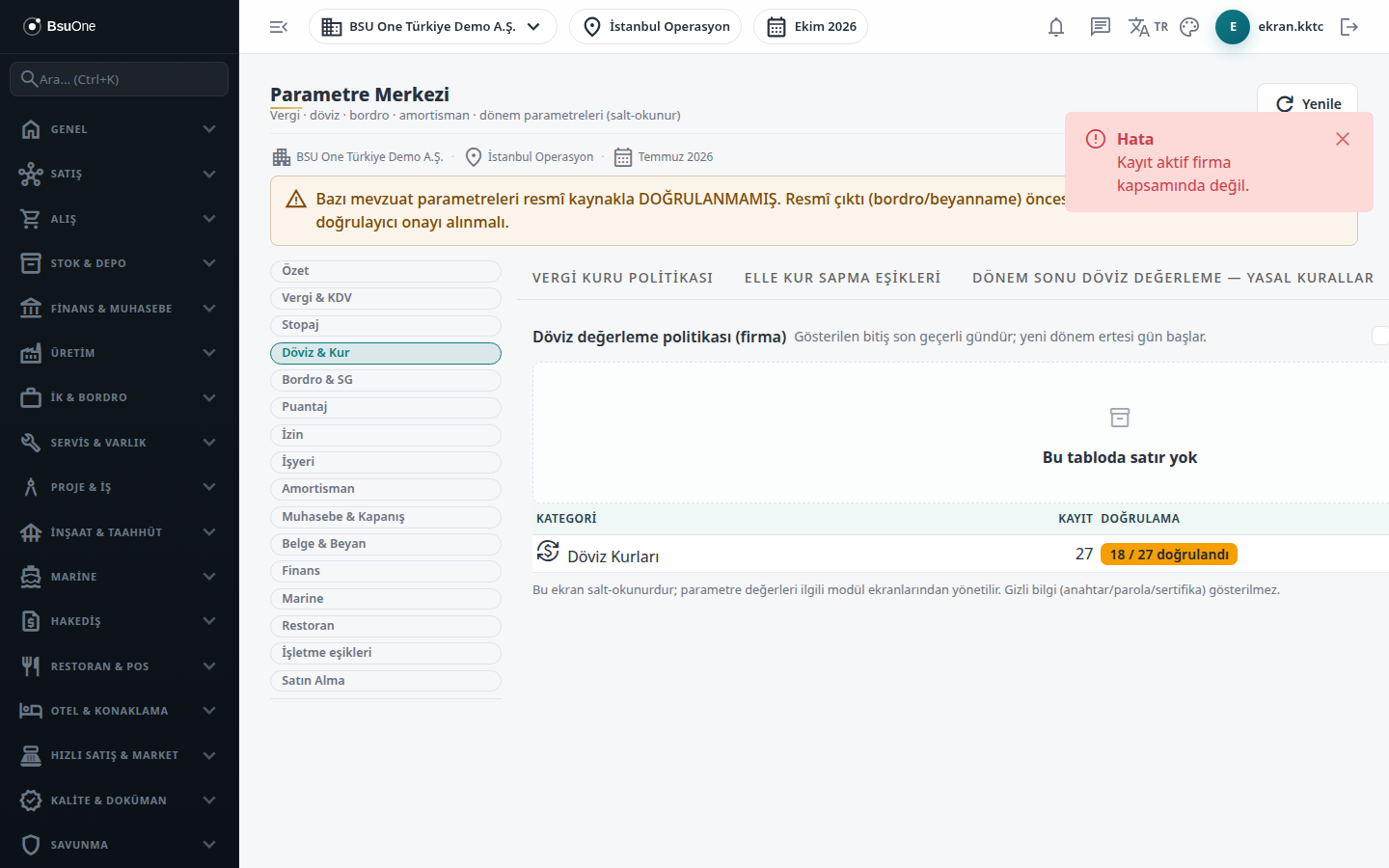Click the Yenile refresh button
Image resolution: width=1389 pixels, height=868 pixels.
1307,104
